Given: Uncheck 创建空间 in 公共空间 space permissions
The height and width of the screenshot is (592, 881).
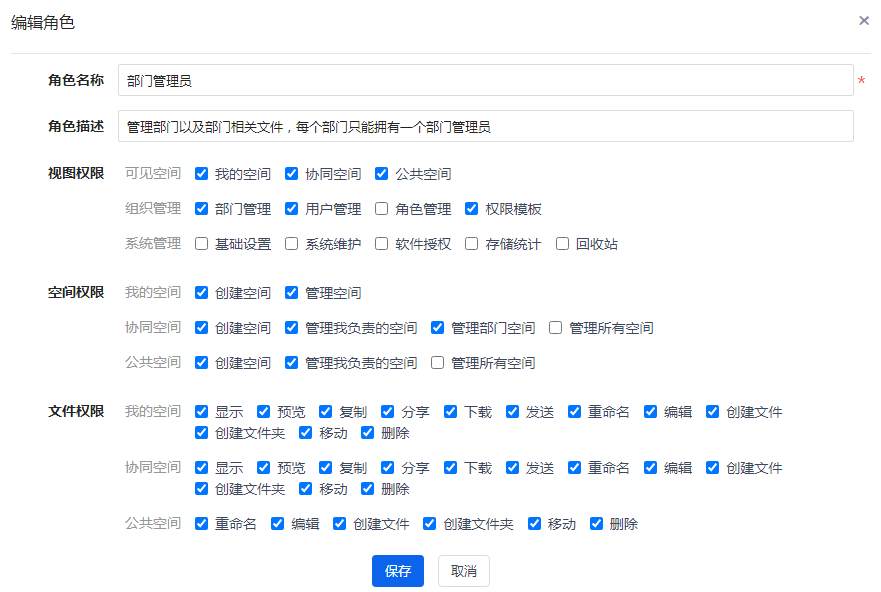Looking at the screenshot, I should pos(201,362).
